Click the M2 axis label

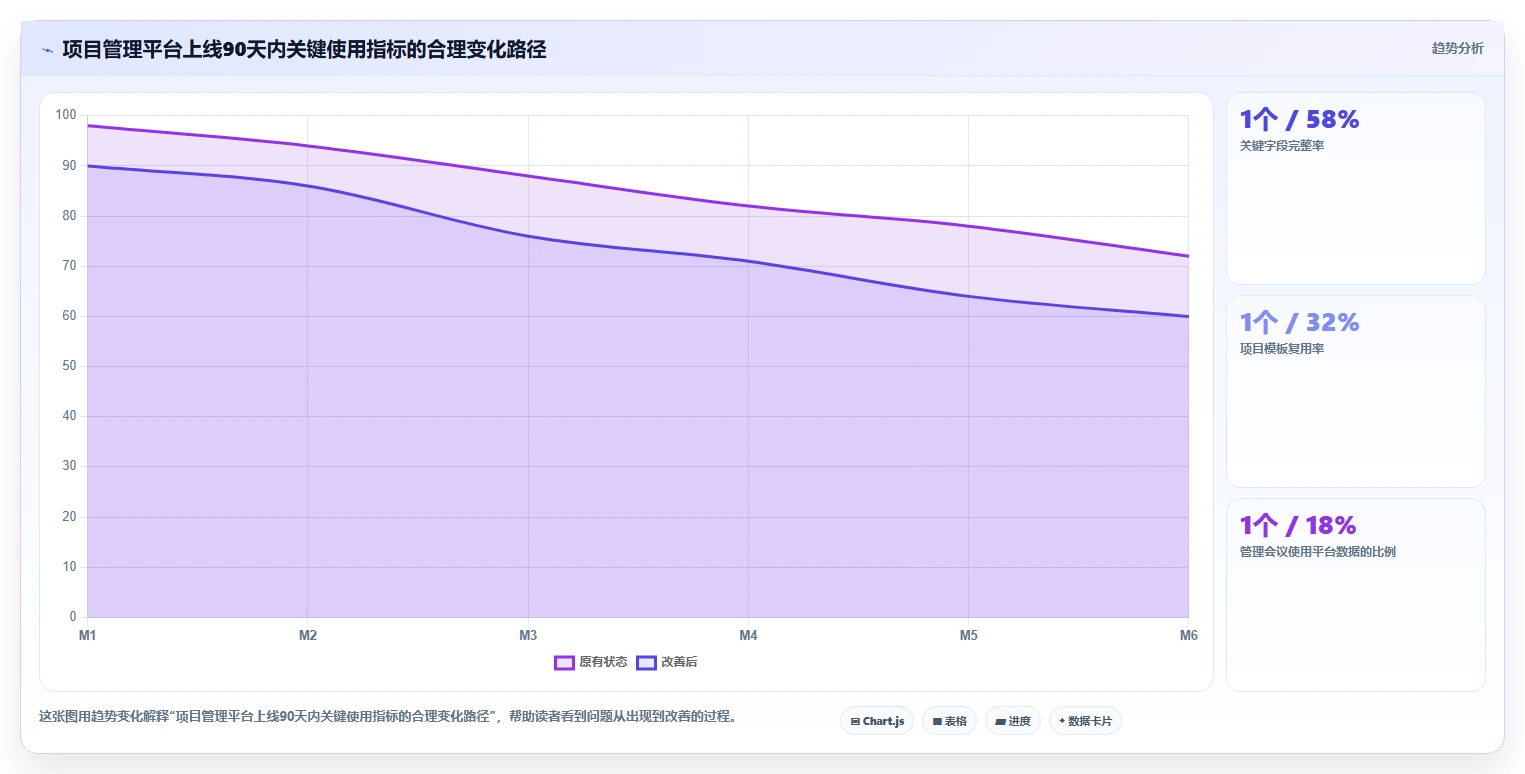tap(308, 636)
